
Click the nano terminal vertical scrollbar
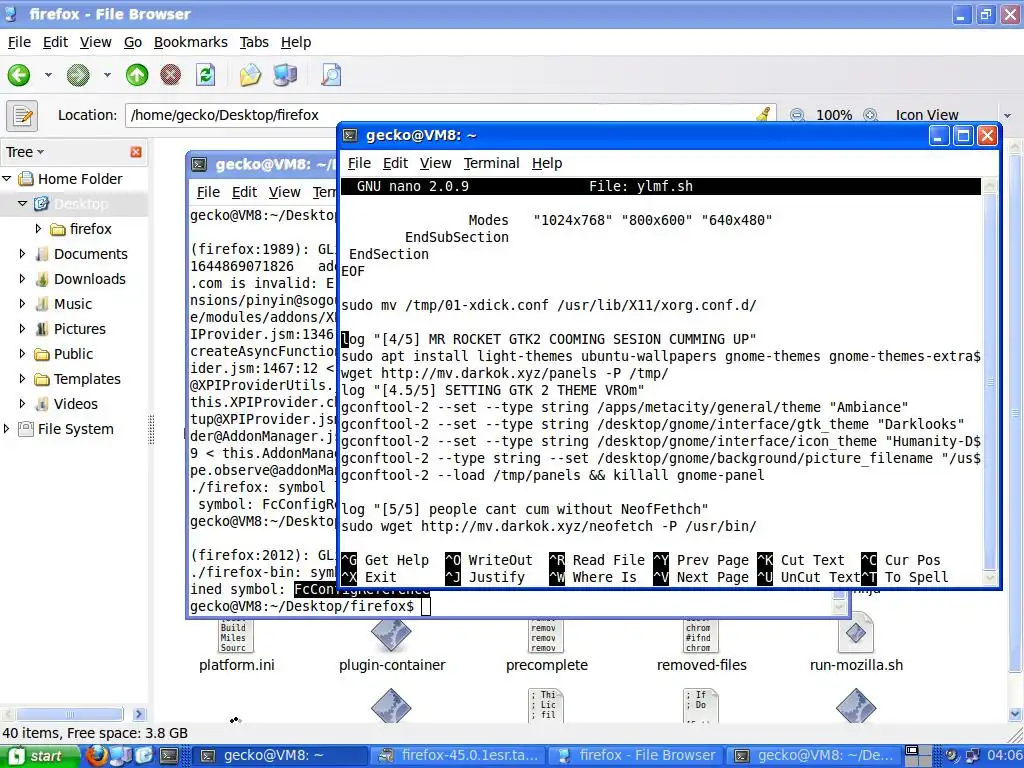click(x=990, y=382)
